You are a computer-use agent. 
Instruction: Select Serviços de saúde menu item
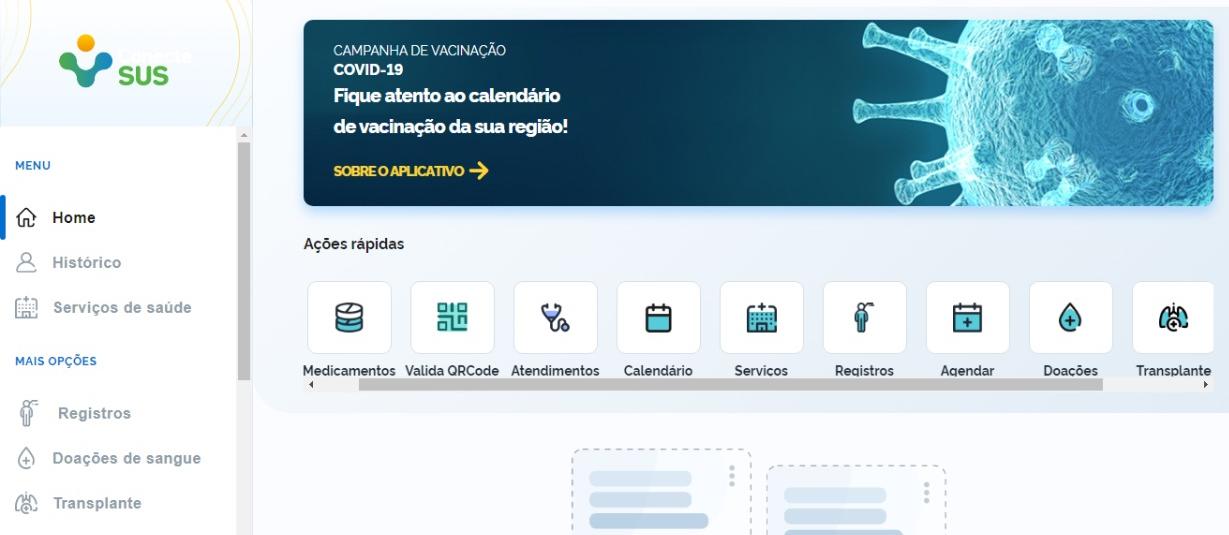pyautogui.click(x=121, y=308)
